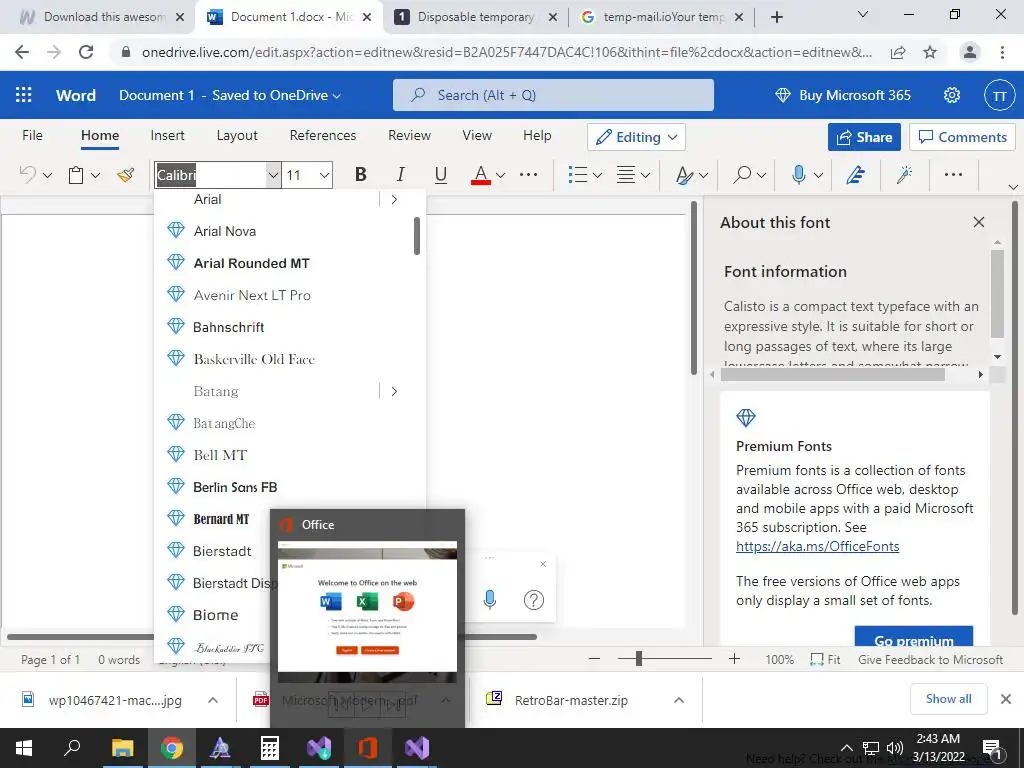Open the Word app launcher grid
Image resolution: width=1024 pixels, height=768 pixels.
pyautogui.click(x=24, y=95)
